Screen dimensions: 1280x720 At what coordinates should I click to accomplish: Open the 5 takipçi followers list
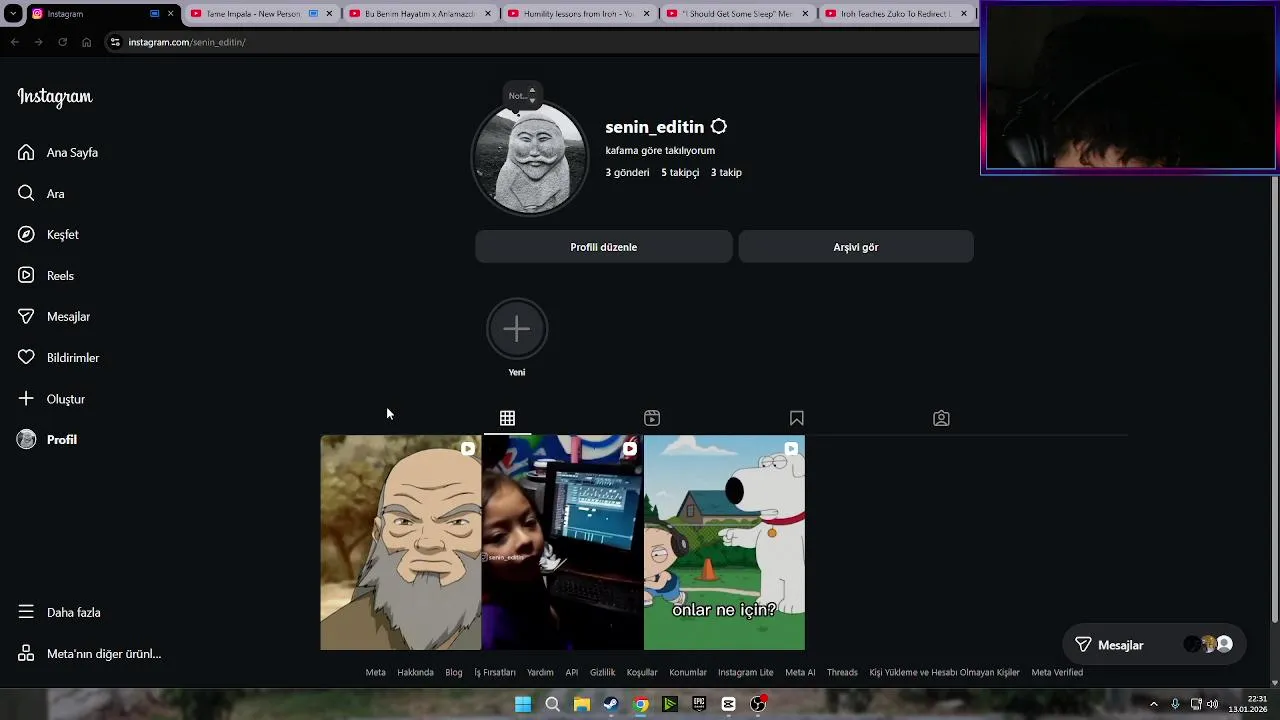pyautogui.click(x=680, y=172)
